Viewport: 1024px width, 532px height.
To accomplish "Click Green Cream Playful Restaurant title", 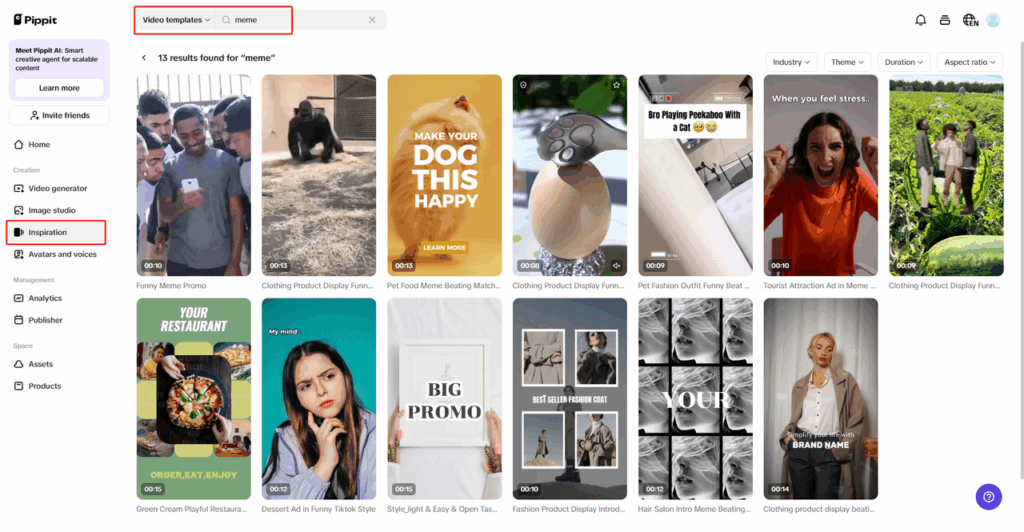I will (x=191, y=509).
